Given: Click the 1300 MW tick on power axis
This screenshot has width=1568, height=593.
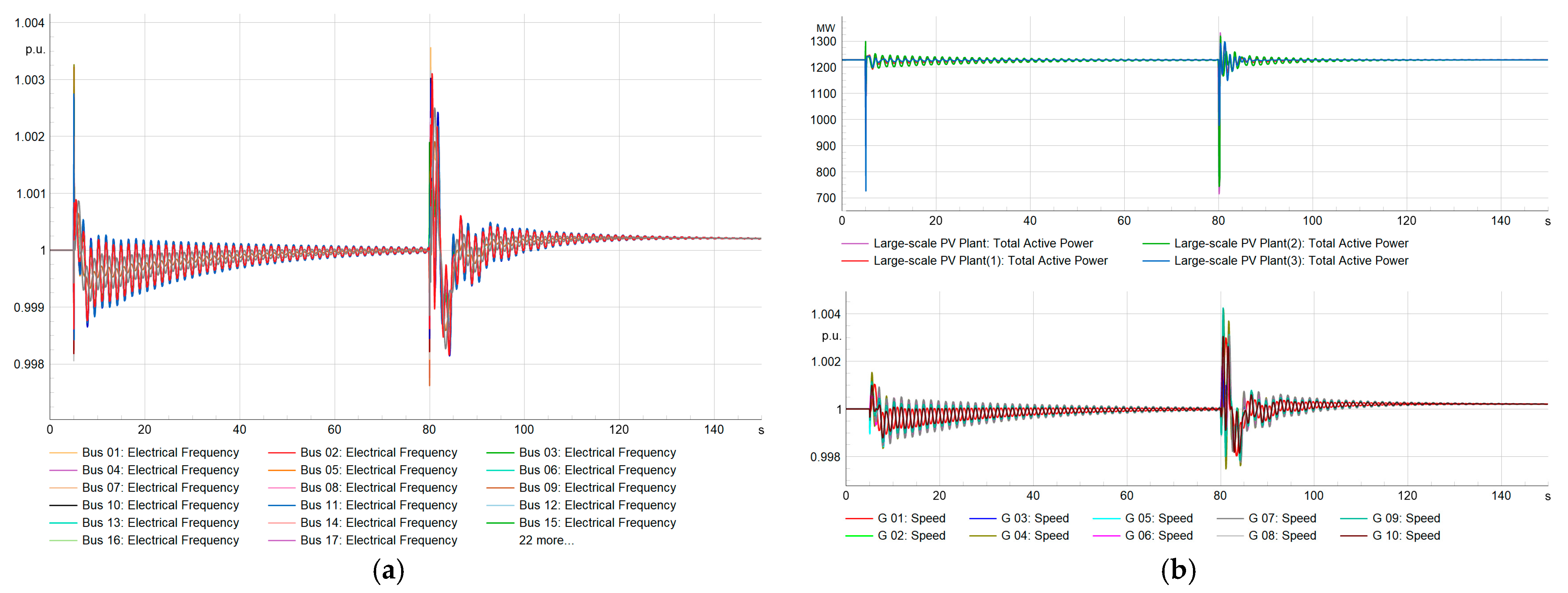Looking at the screenshot, I should tap(823, 41).
